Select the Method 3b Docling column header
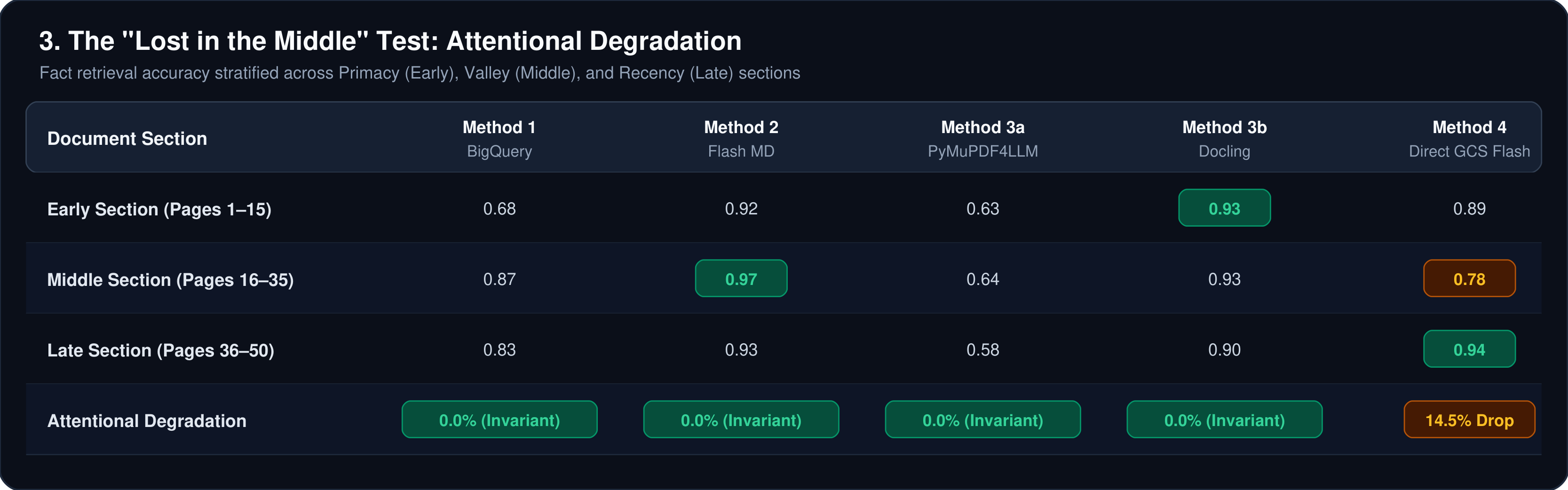The height and width of the screenshot is (490, 1568). pos(1224,139)
